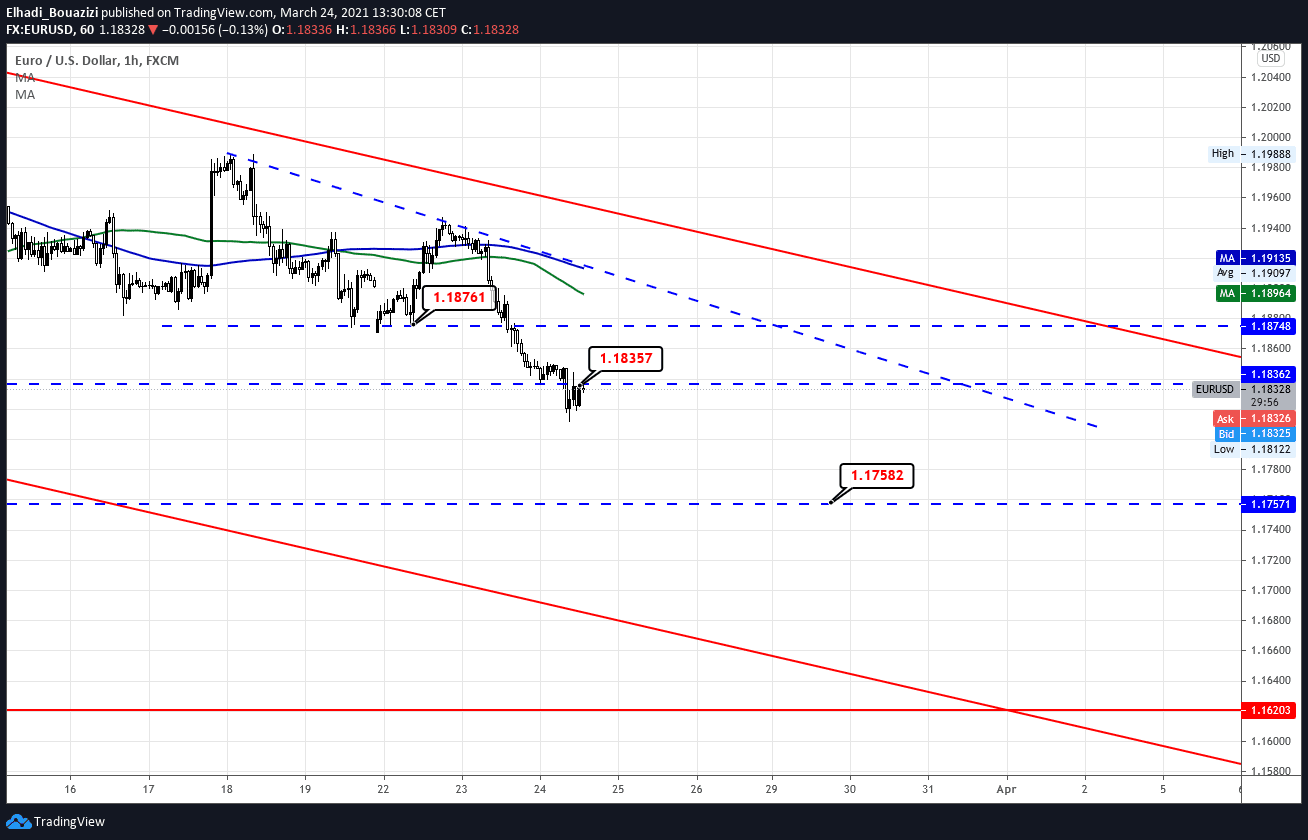Click the Elhadi_Bouazizi author name
Screen dimensions: 1308x840
coord(53,12)
